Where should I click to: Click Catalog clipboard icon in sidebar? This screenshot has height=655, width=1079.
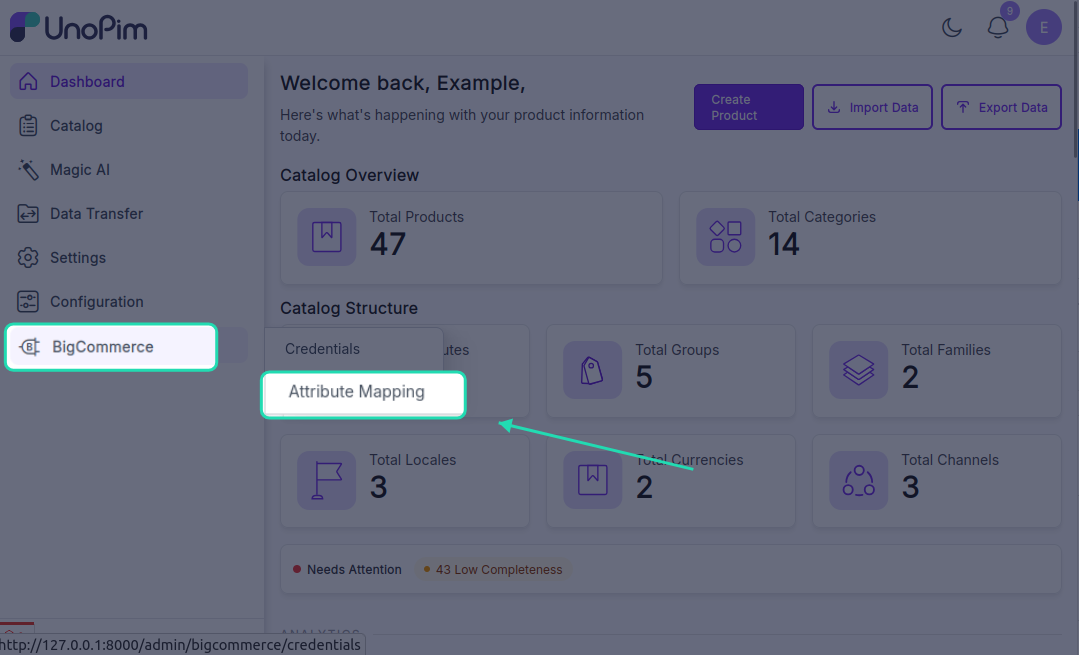[28, 125]
